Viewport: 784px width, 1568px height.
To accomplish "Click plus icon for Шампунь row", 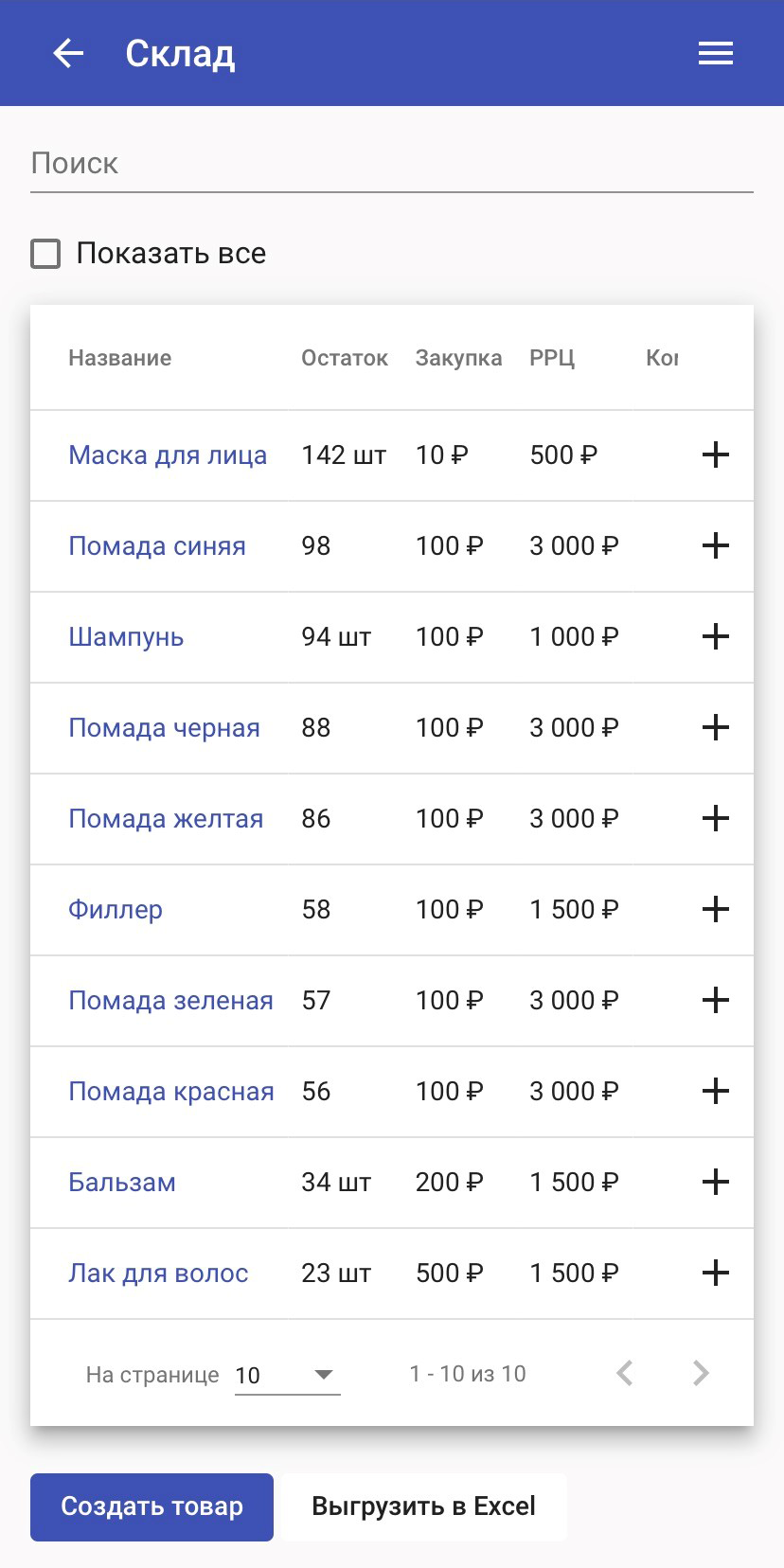I will [716, 637].
